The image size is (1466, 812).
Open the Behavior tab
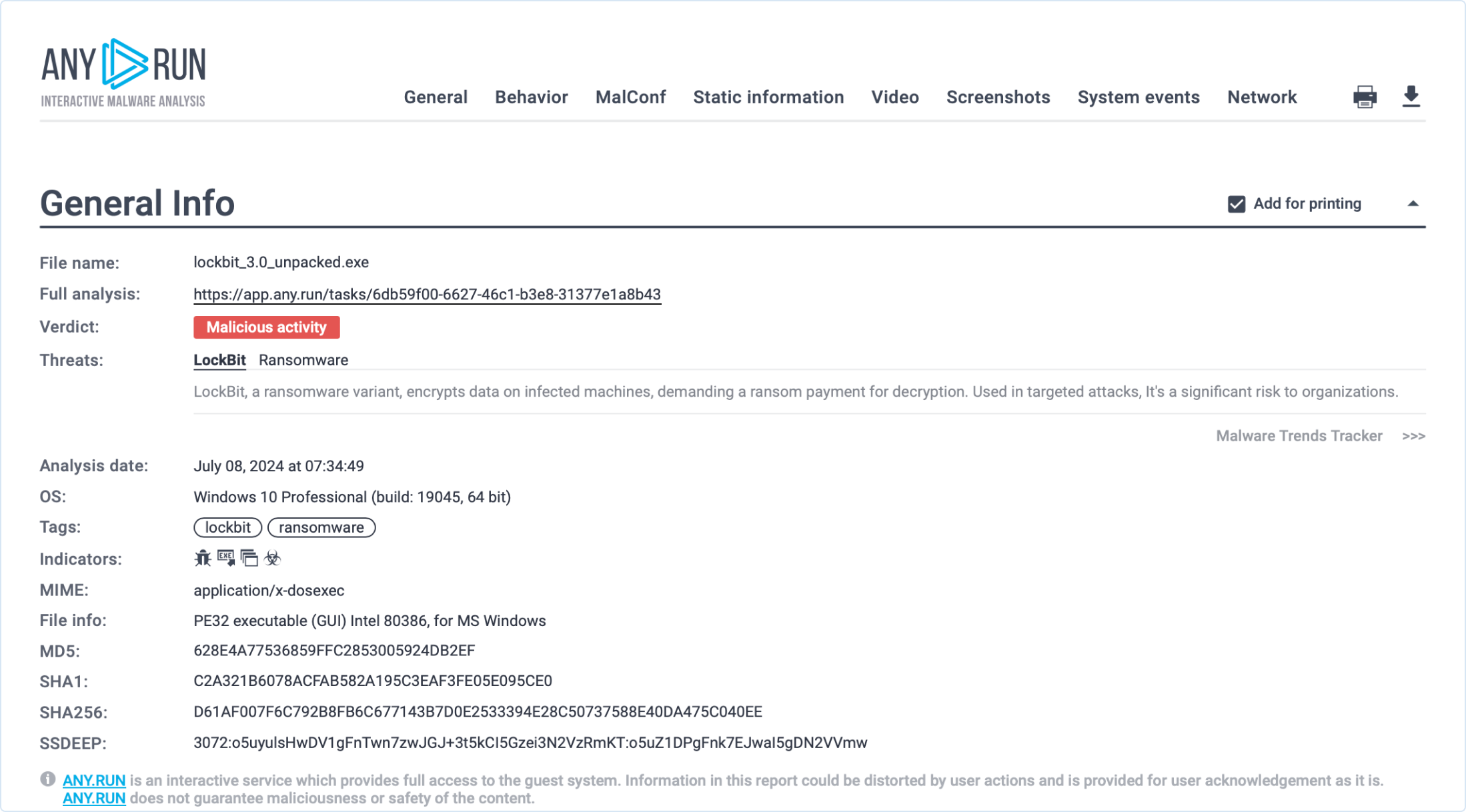(531, 97)
